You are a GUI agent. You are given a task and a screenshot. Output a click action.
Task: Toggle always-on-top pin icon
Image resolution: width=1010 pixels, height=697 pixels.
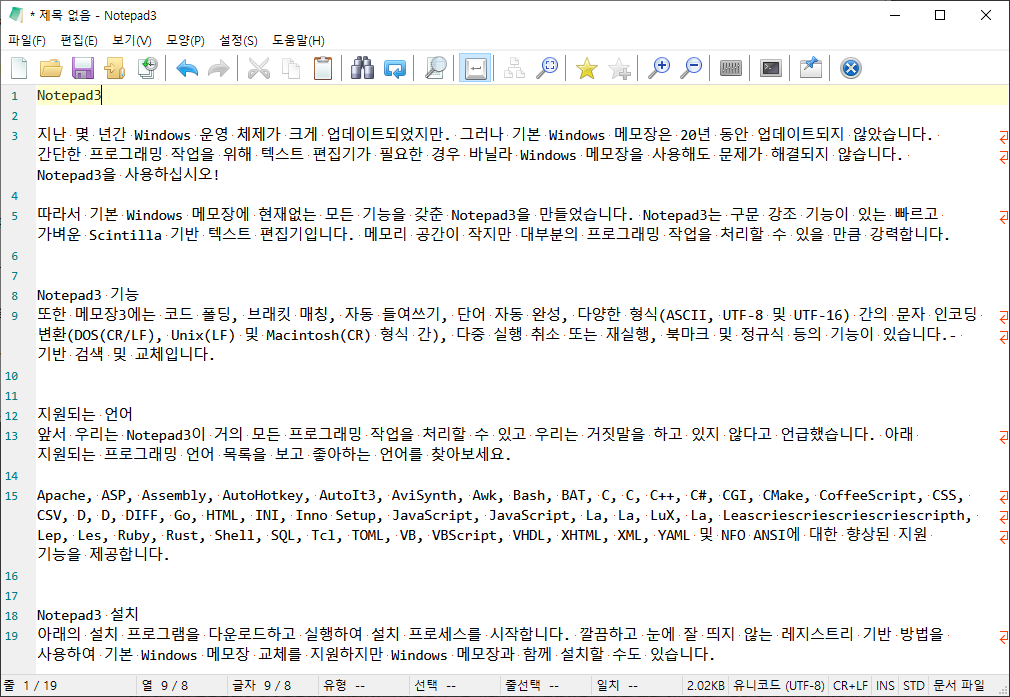coord(810,68)
